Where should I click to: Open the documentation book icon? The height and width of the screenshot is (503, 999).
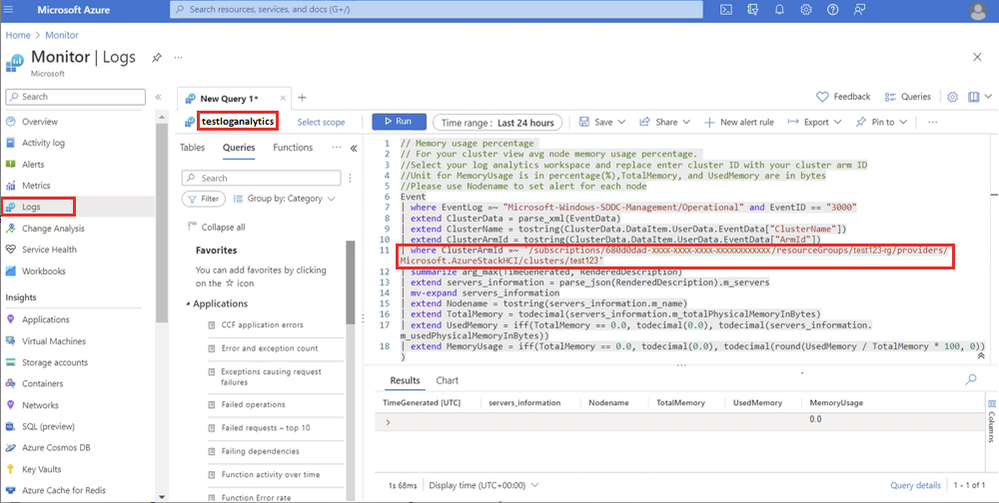973,97
